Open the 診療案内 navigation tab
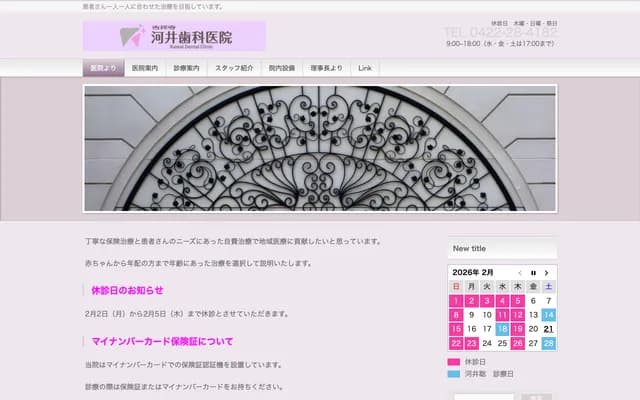Image resolution: width=640 pixels, height=400 pixels. (x=187, y=68)
